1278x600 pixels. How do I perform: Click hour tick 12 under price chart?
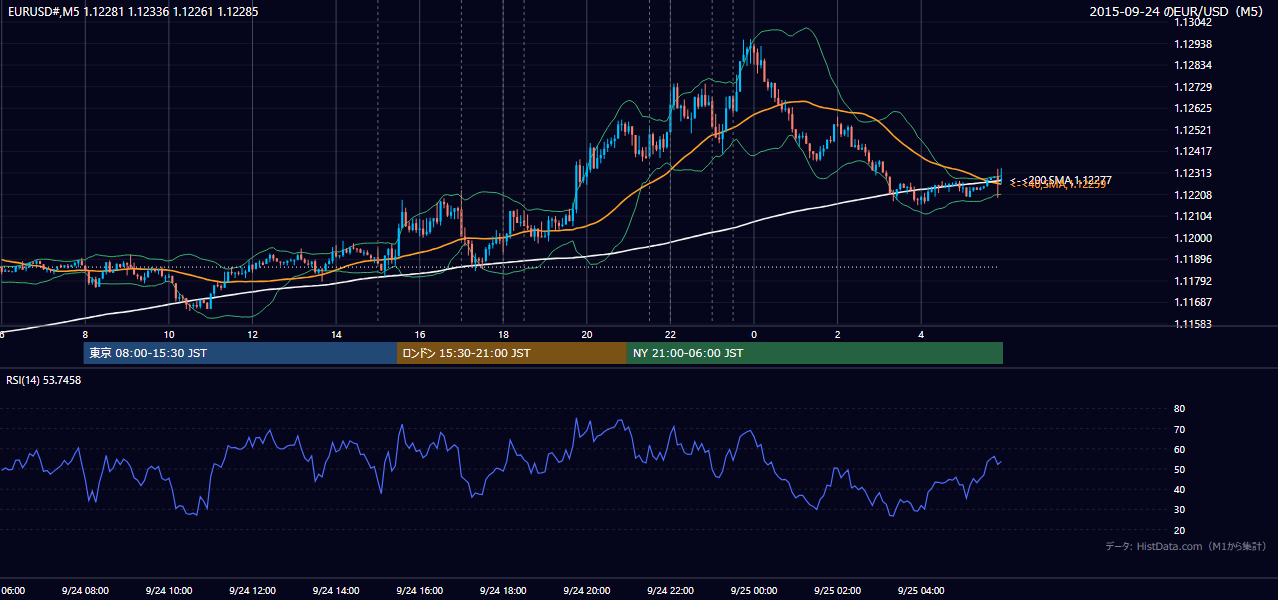point(252,334)
